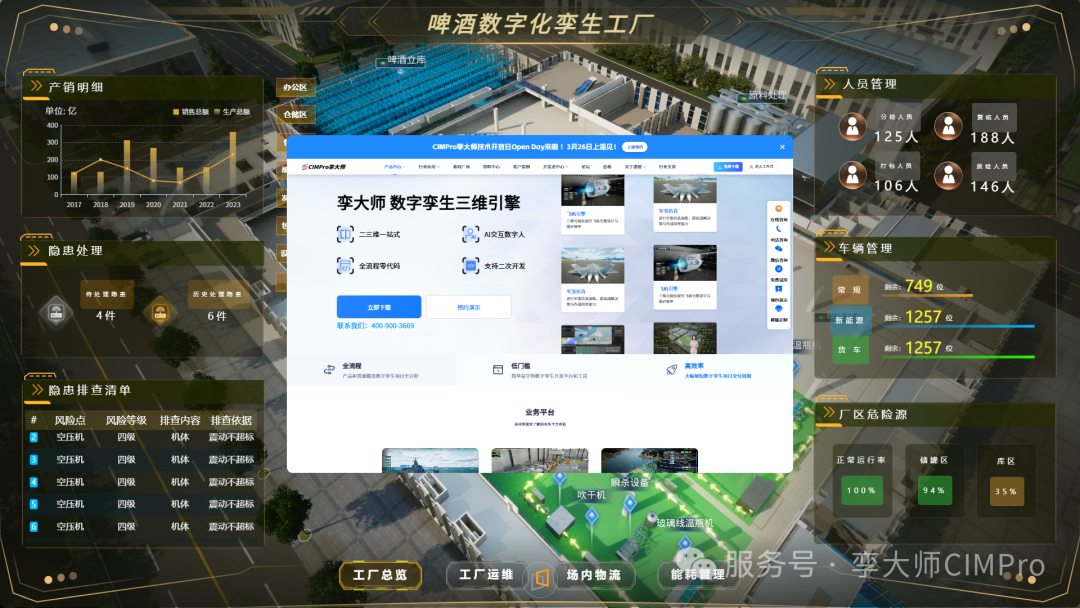Click the orange door icon in bottom navigation
This screenshot has height=608, width=1080.
tap(542, 577)
